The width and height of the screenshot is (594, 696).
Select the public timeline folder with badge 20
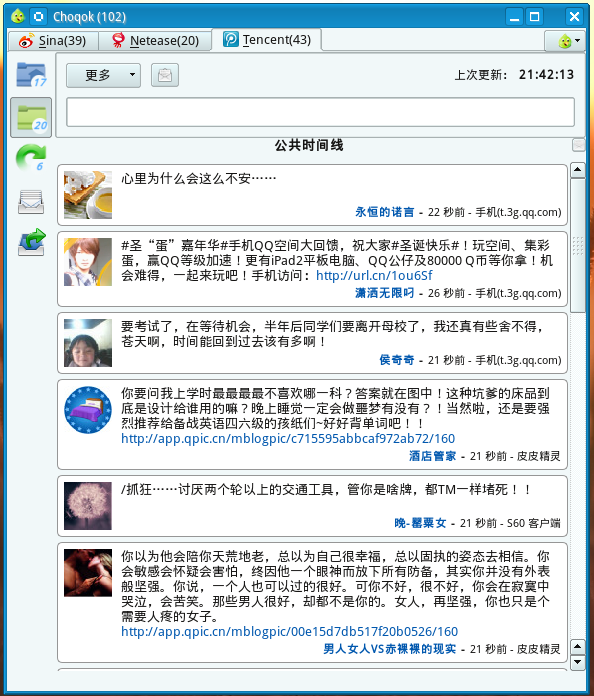point(31,118)
